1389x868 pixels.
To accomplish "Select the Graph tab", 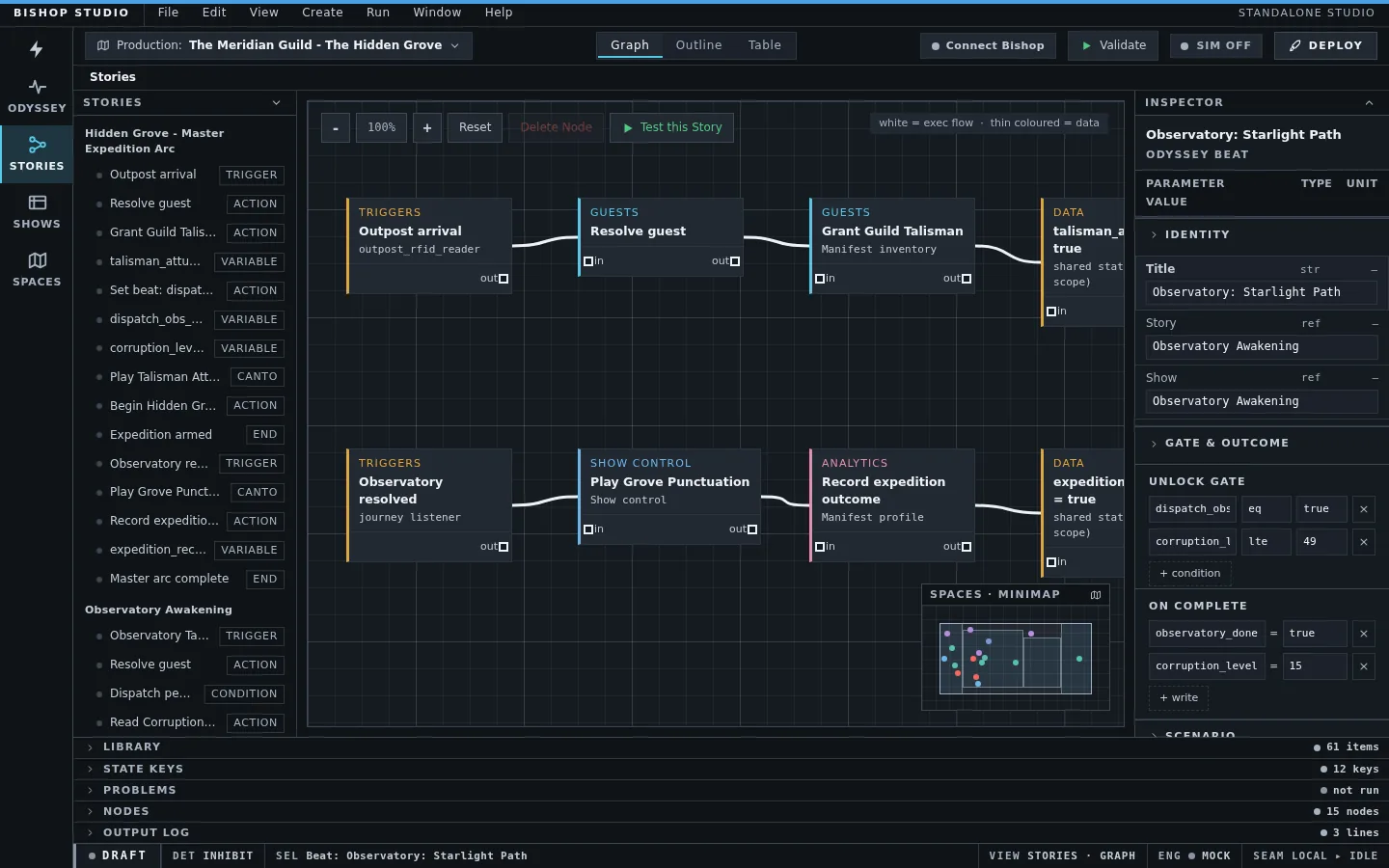I will tap(630, 45).
